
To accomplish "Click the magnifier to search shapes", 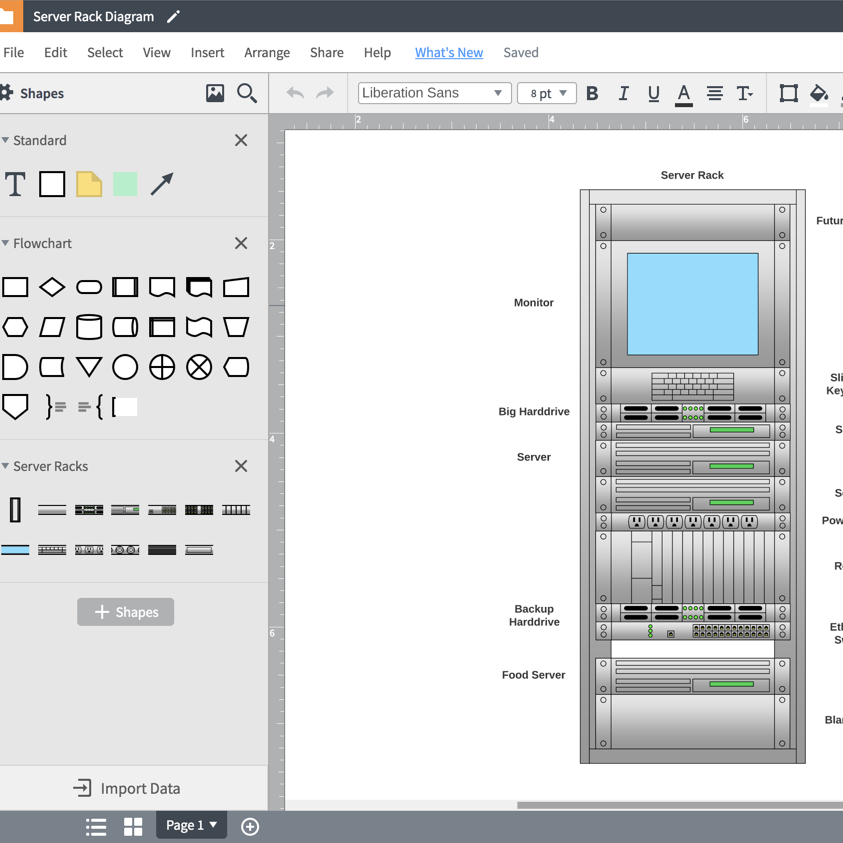I will click(247, 93).
